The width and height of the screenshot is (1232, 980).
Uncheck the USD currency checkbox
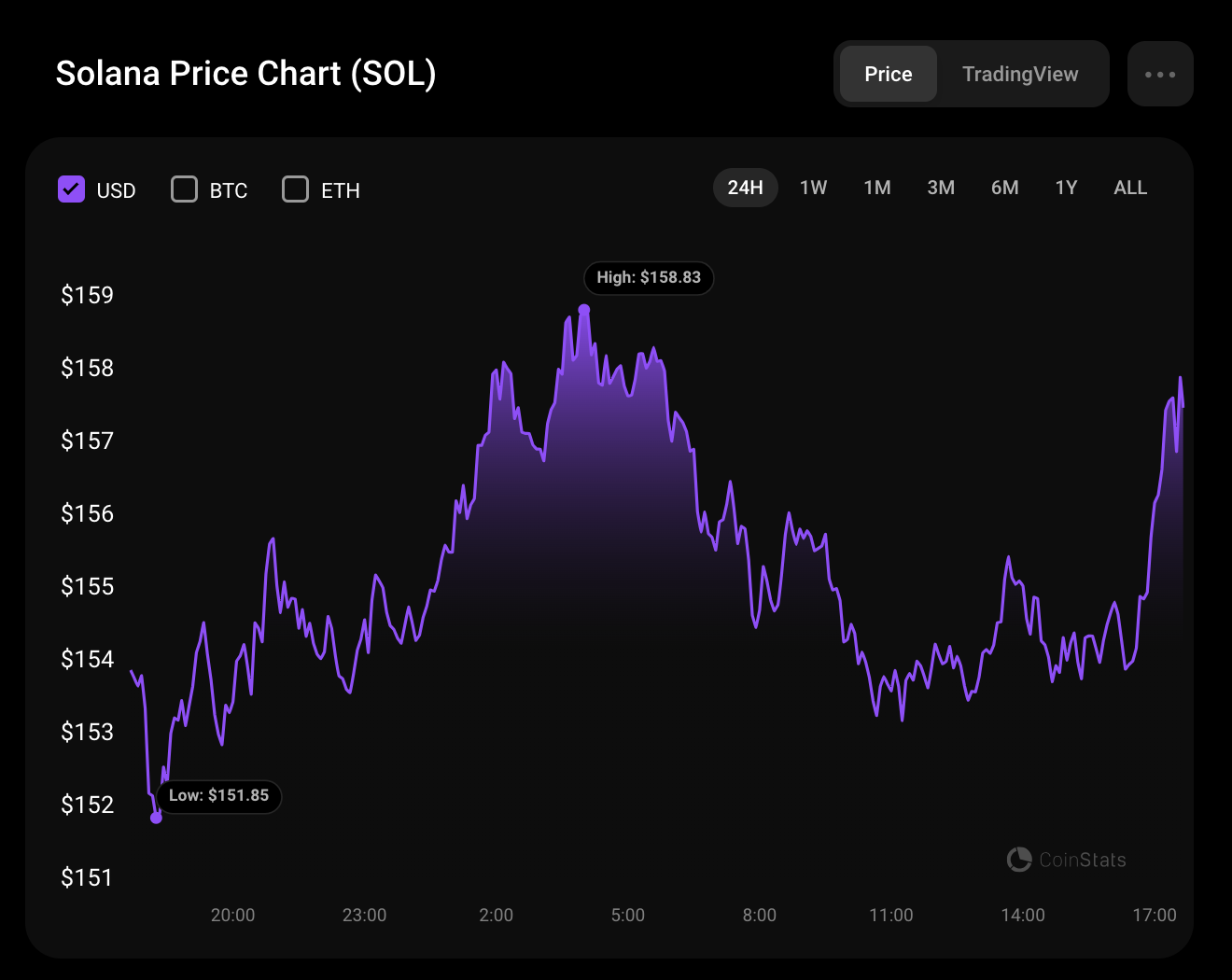(72, 189)
